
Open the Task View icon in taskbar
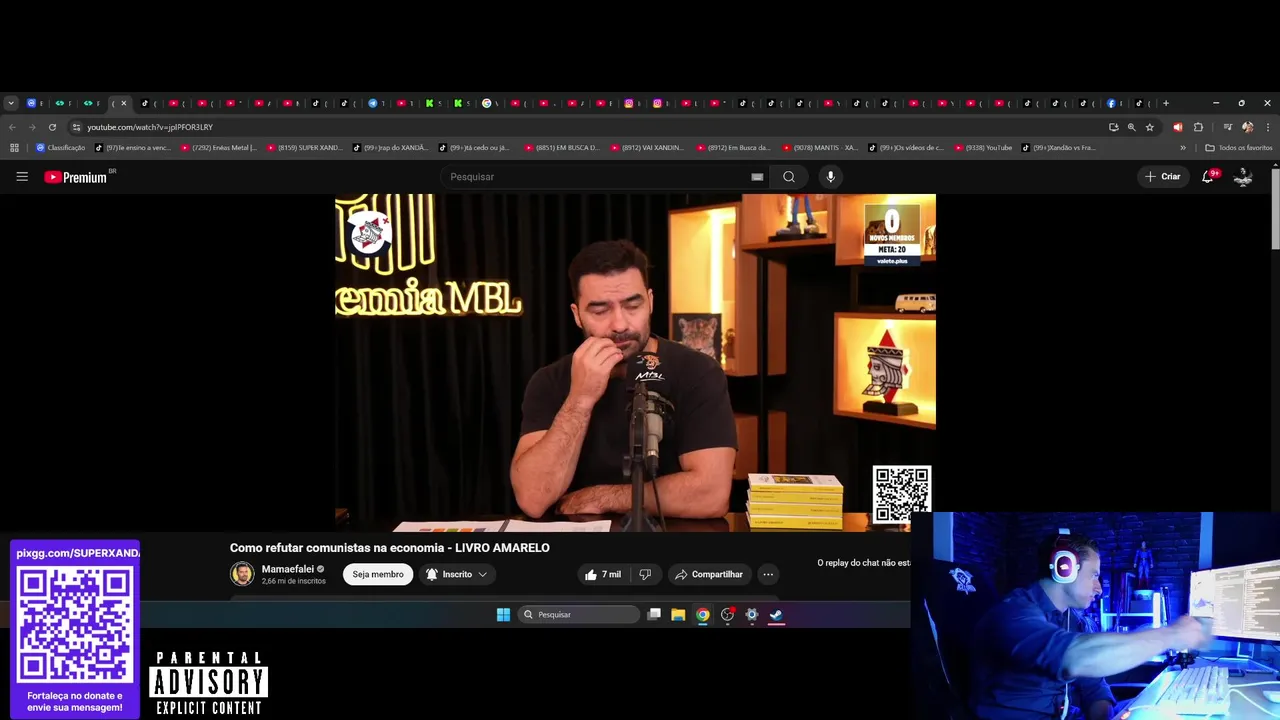coord(654,615)
